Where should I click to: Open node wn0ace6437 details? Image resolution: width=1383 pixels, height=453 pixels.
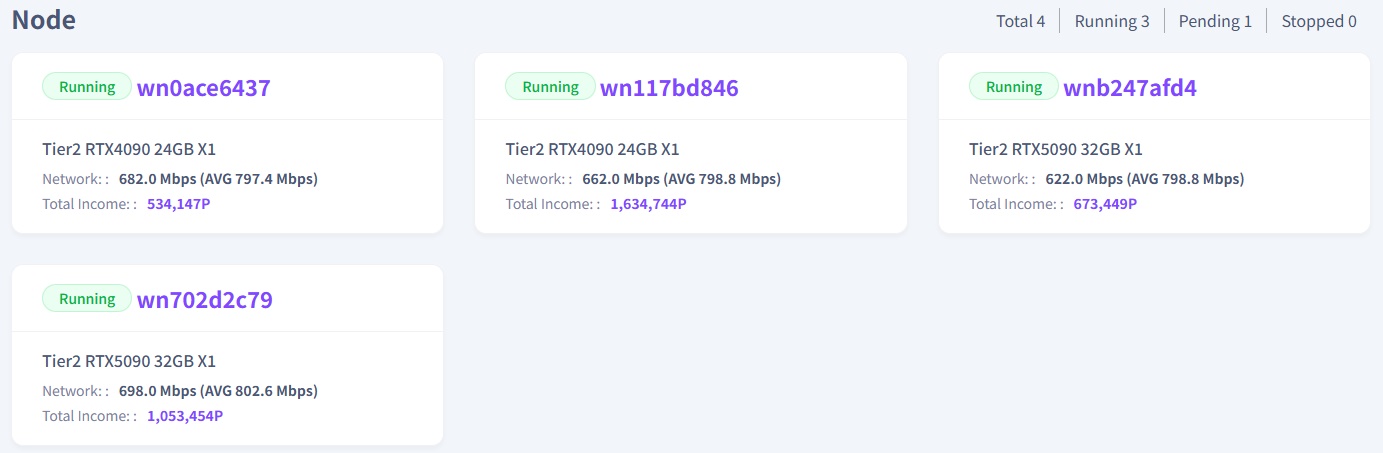tap(203, 88)
